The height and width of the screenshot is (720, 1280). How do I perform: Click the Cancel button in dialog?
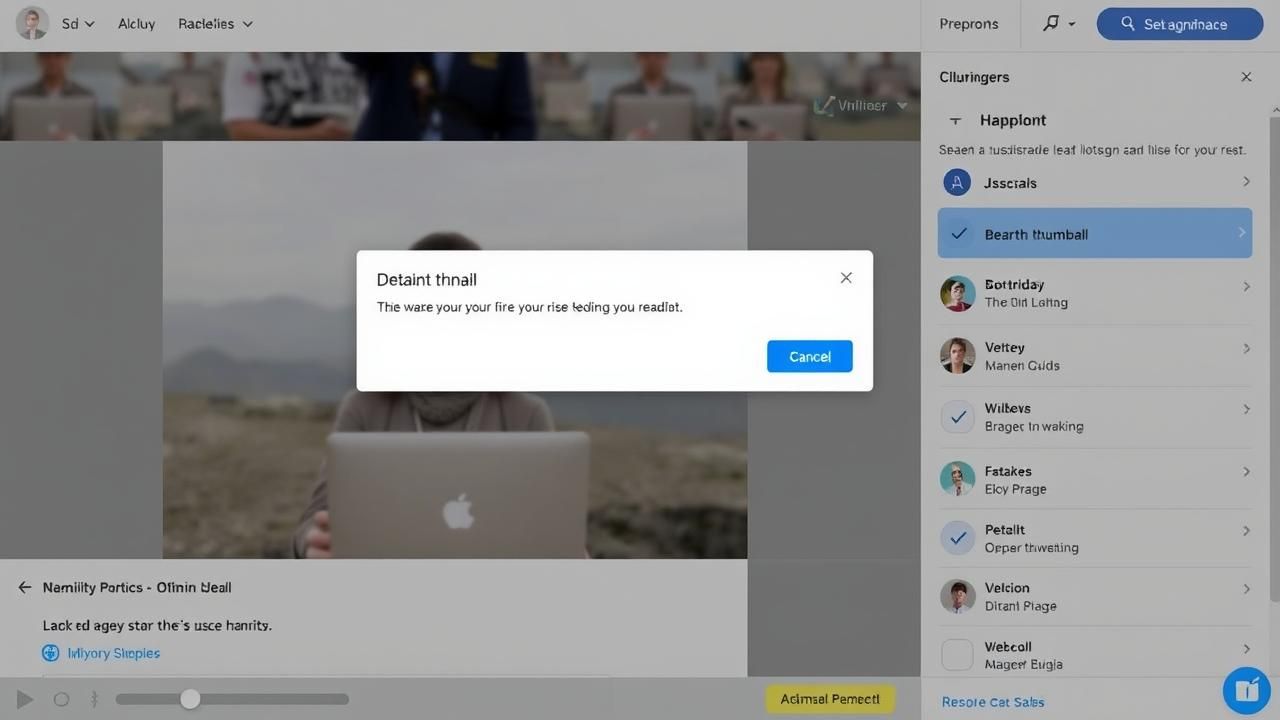point(809,356)
